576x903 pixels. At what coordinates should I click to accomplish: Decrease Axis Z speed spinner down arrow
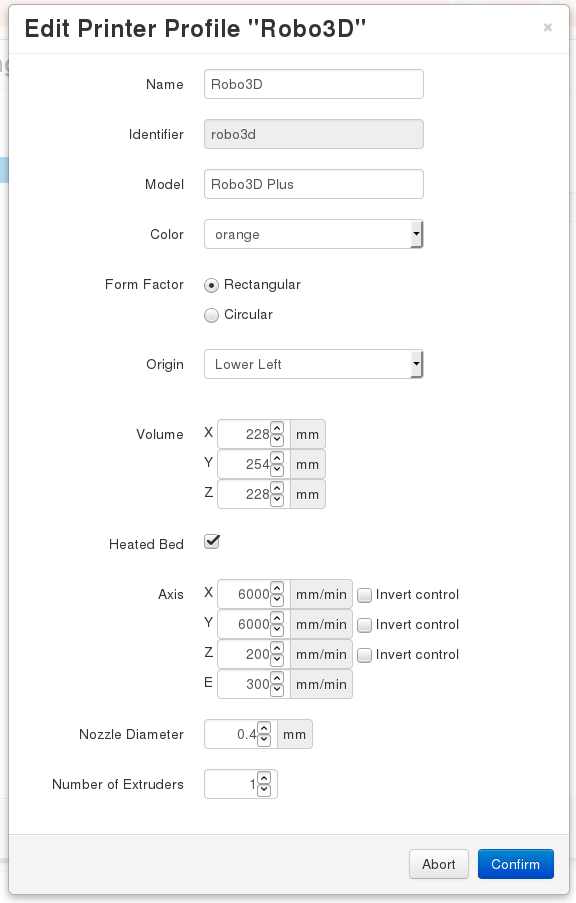tap(277, 660)
